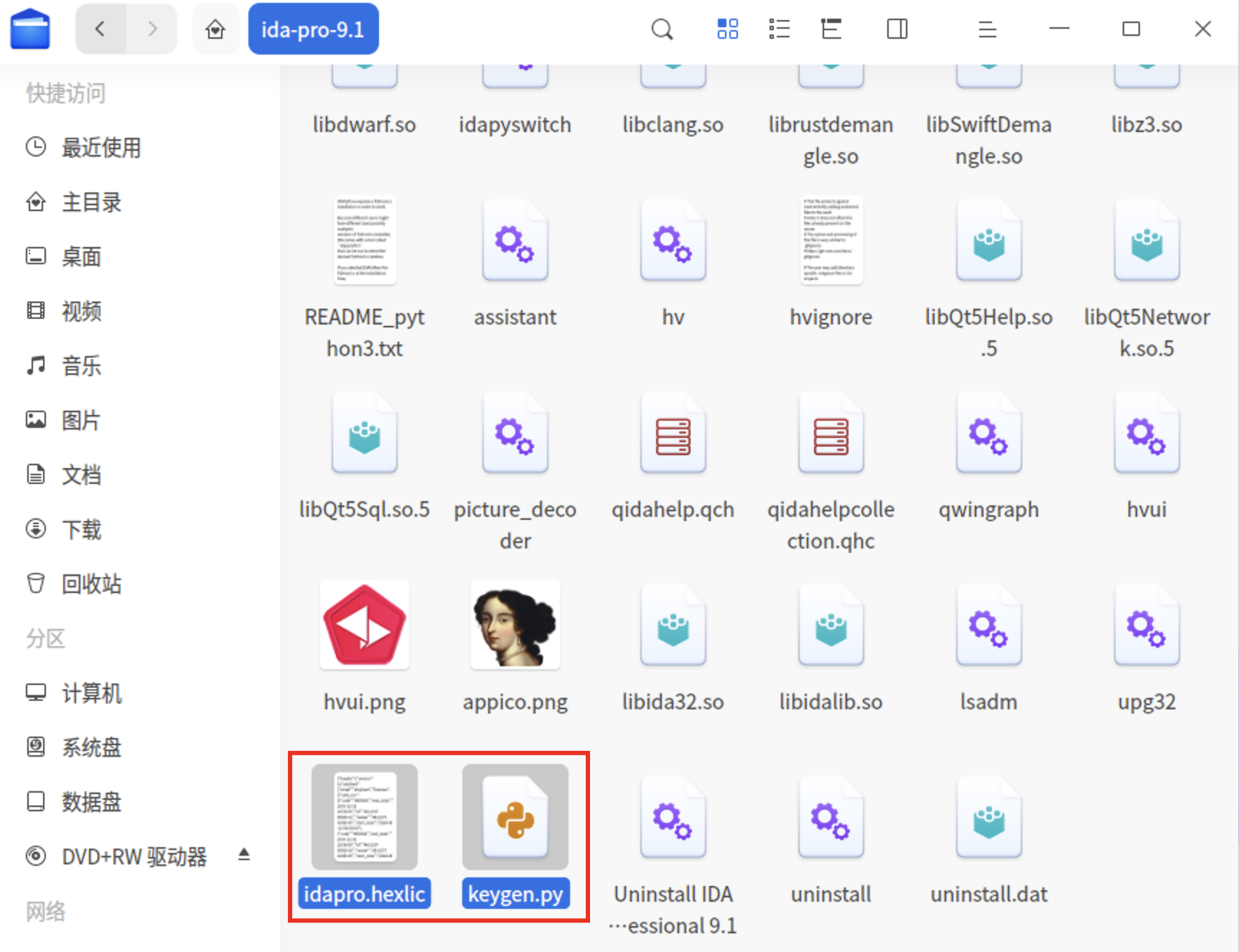Click the libdwarf.so file name
Viewport: 1239px width, 952px height.
pos(365,124)
